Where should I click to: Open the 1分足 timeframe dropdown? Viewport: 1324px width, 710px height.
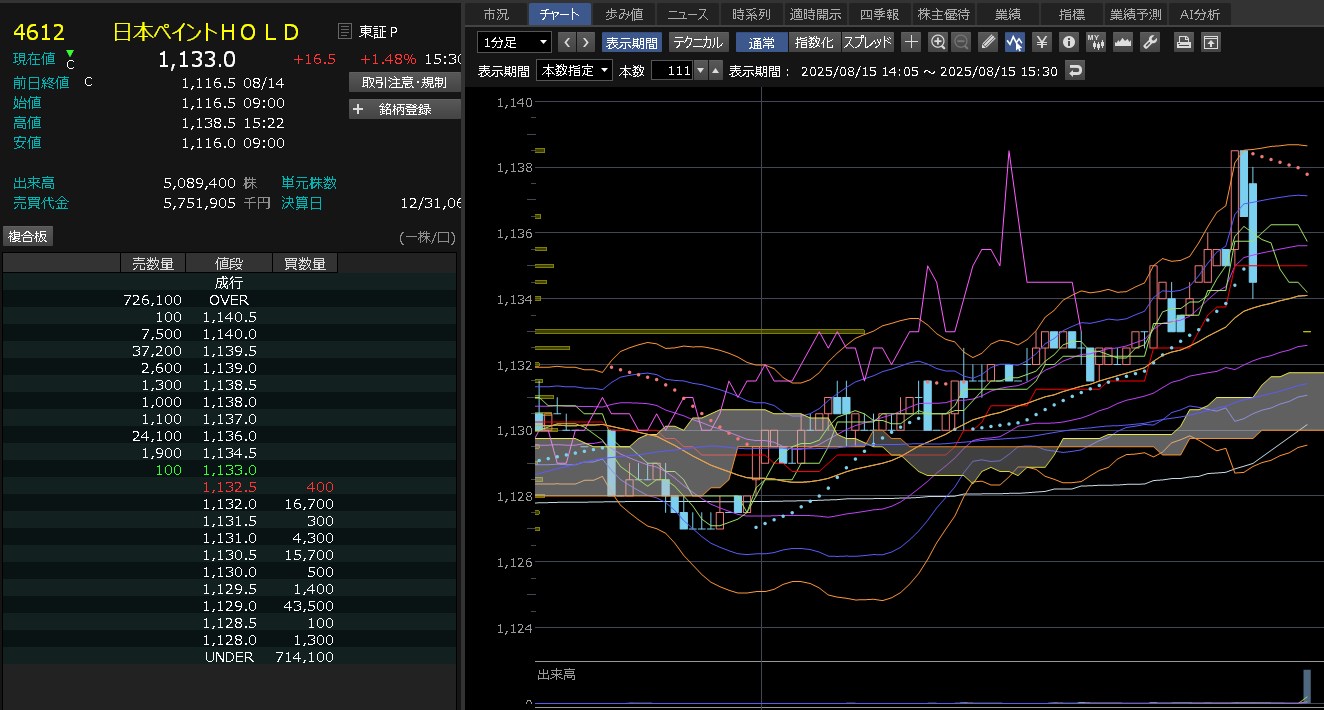tap(514, 42)
